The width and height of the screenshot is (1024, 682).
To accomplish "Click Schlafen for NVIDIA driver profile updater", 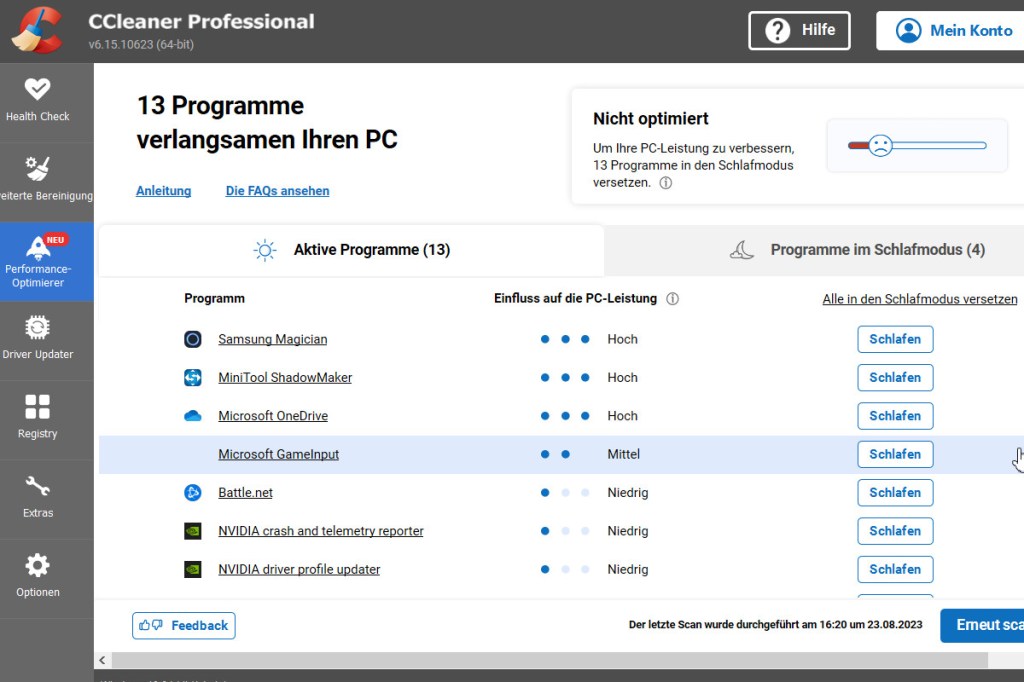I will [895, 570].
